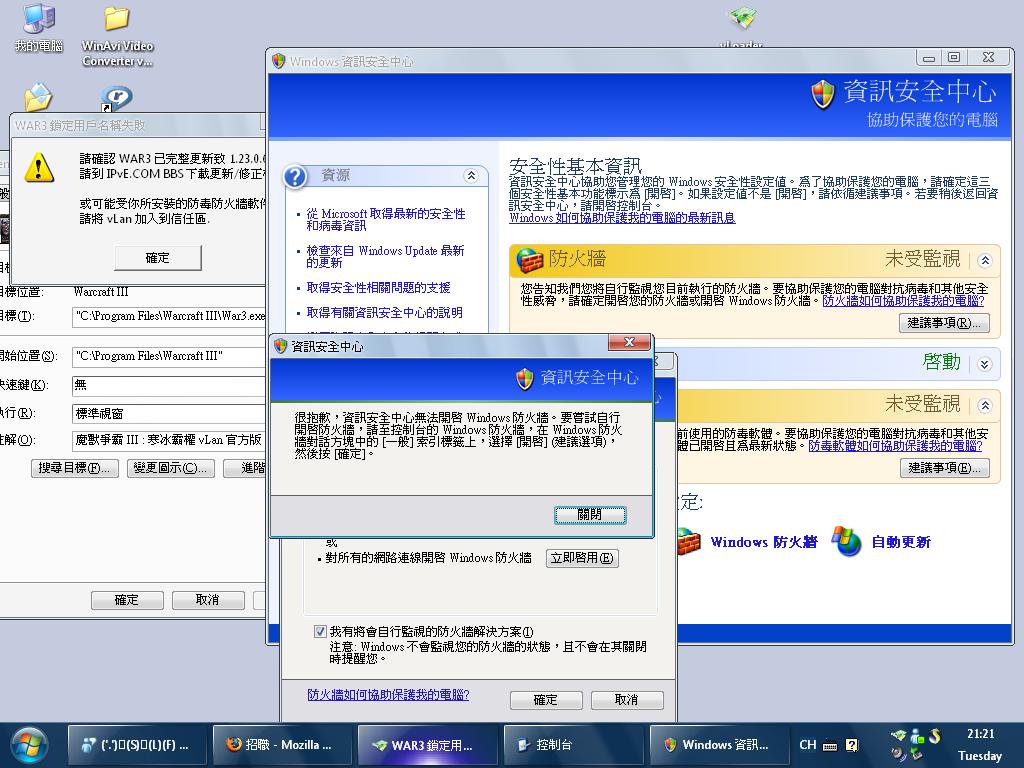Collapse the 資源 panel
Screen dimensions: 1024x768
pos(471,176)
